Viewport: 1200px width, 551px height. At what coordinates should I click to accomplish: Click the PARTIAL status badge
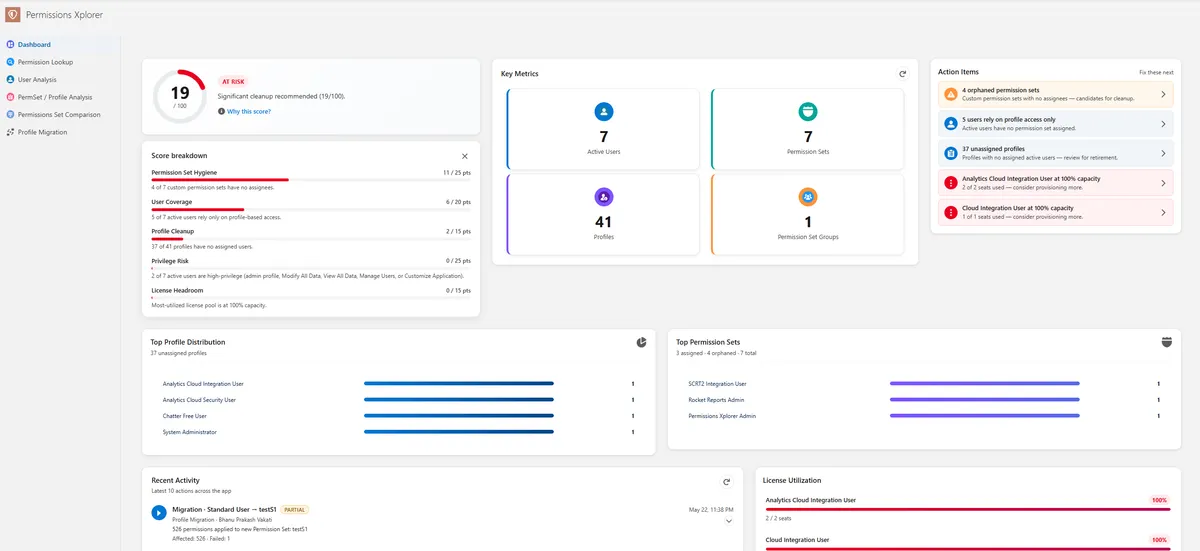point(294,509)
